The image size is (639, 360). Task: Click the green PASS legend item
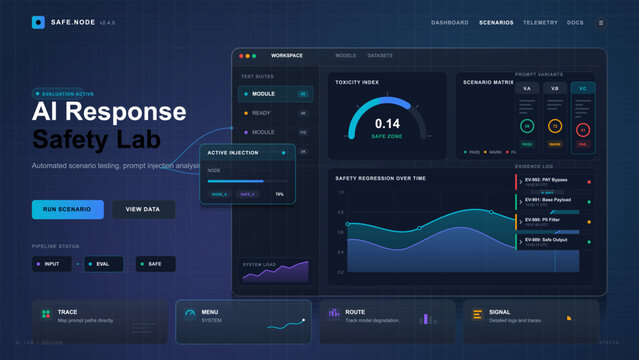pyautogui.click(x=472, y=152)
